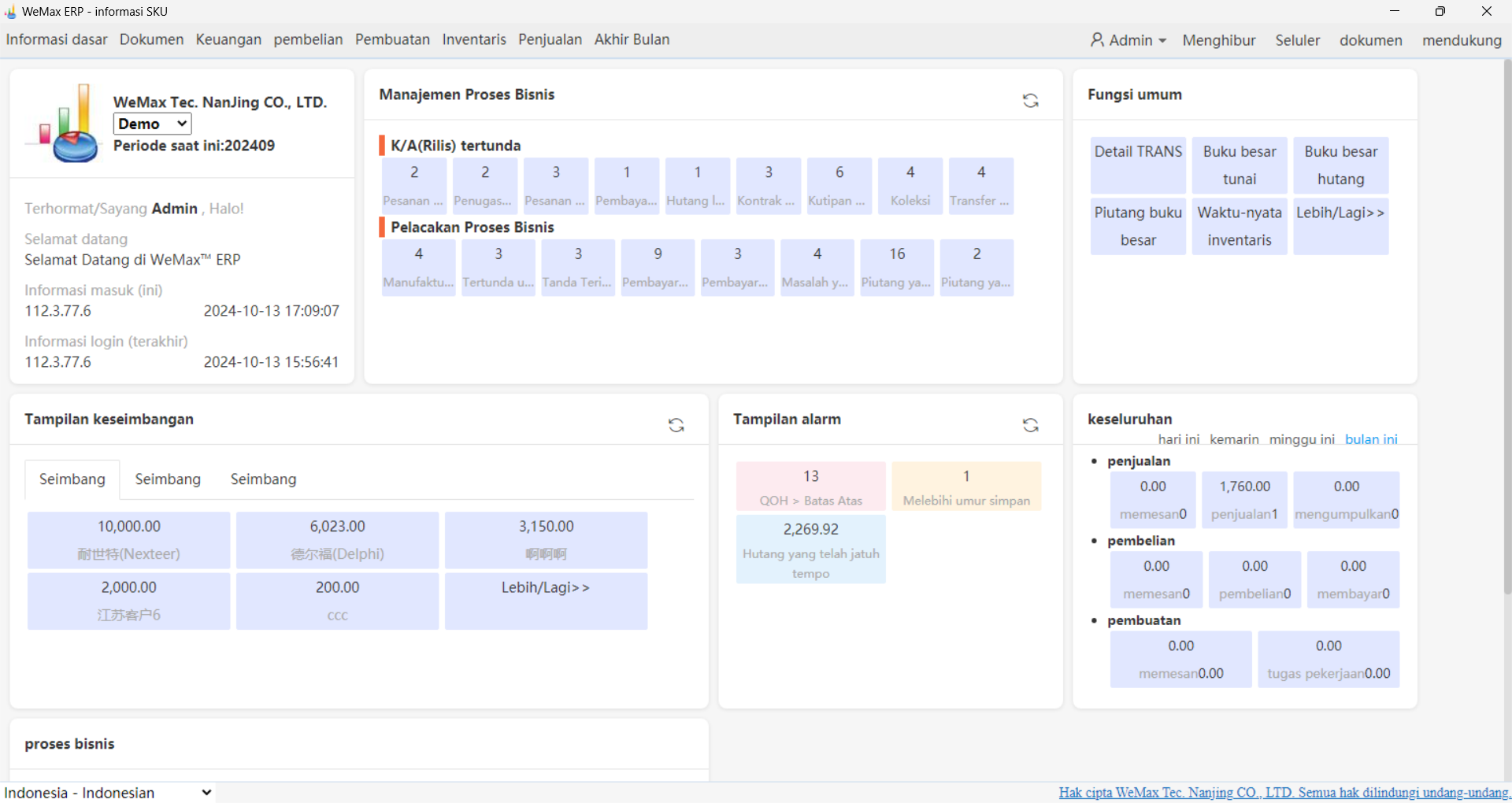
Task: Select the kemarin period filter
Action: coord(1234,439)
